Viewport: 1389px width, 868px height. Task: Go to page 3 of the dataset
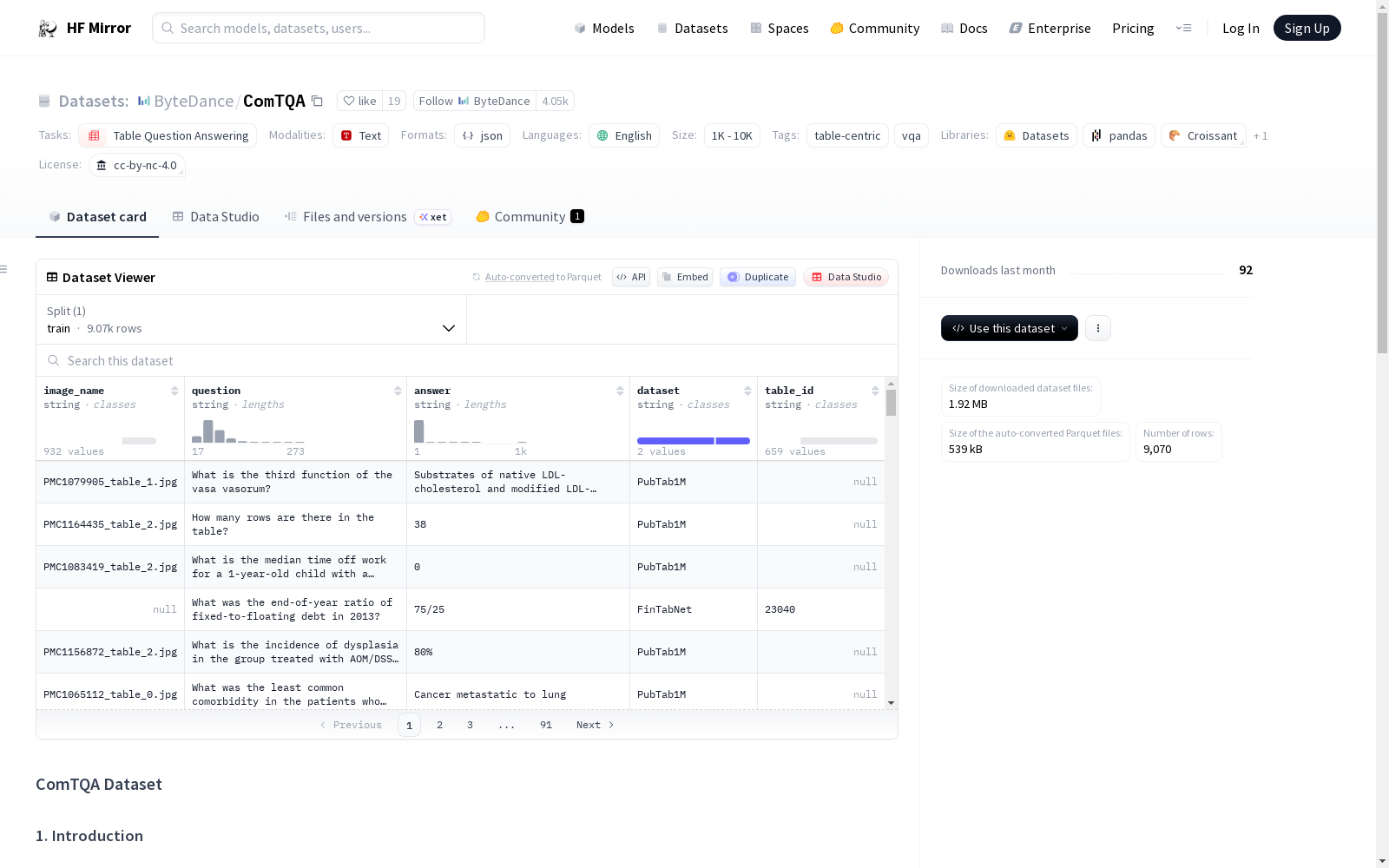471,725
